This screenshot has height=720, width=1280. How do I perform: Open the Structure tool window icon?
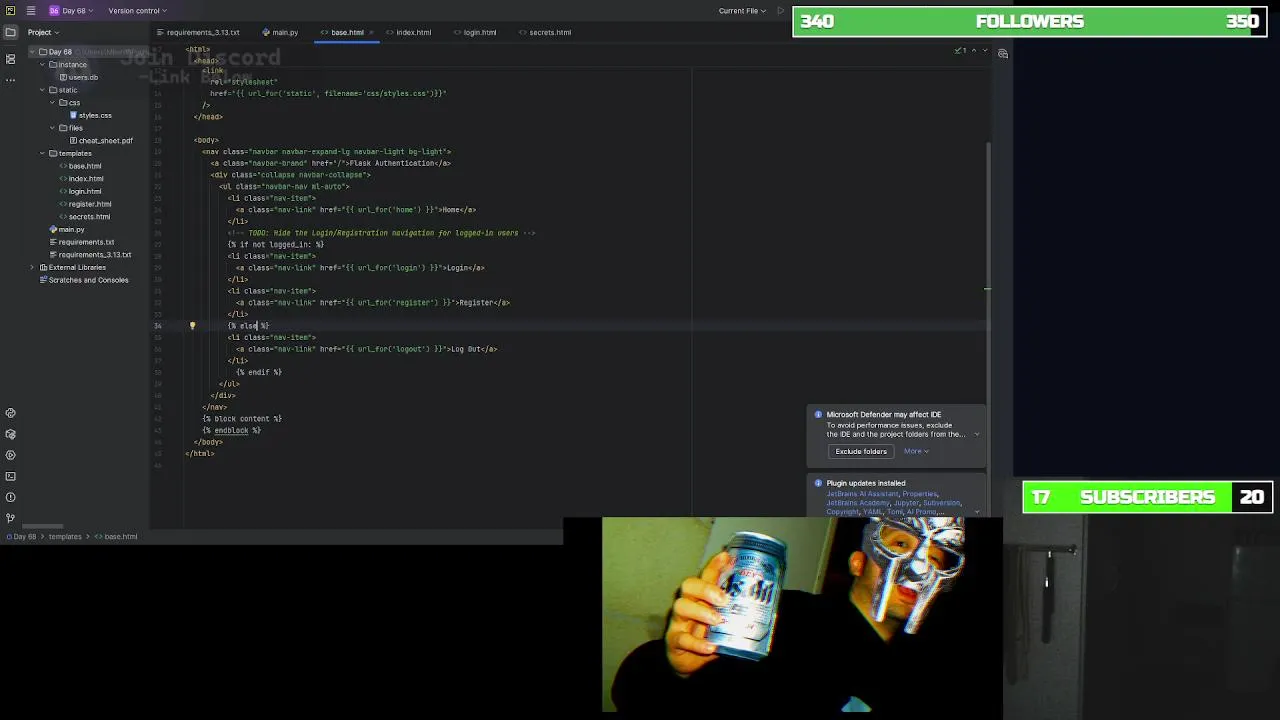tap(10, 59)
